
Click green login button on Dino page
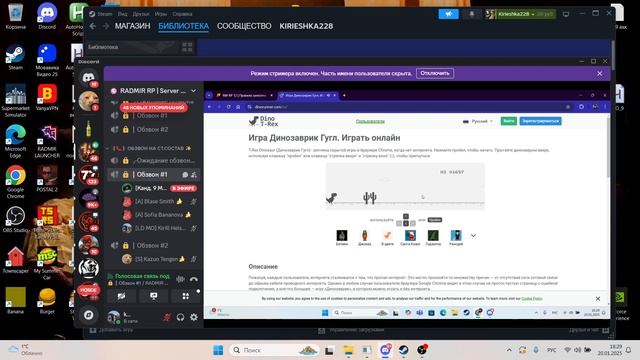pos(509,121)
